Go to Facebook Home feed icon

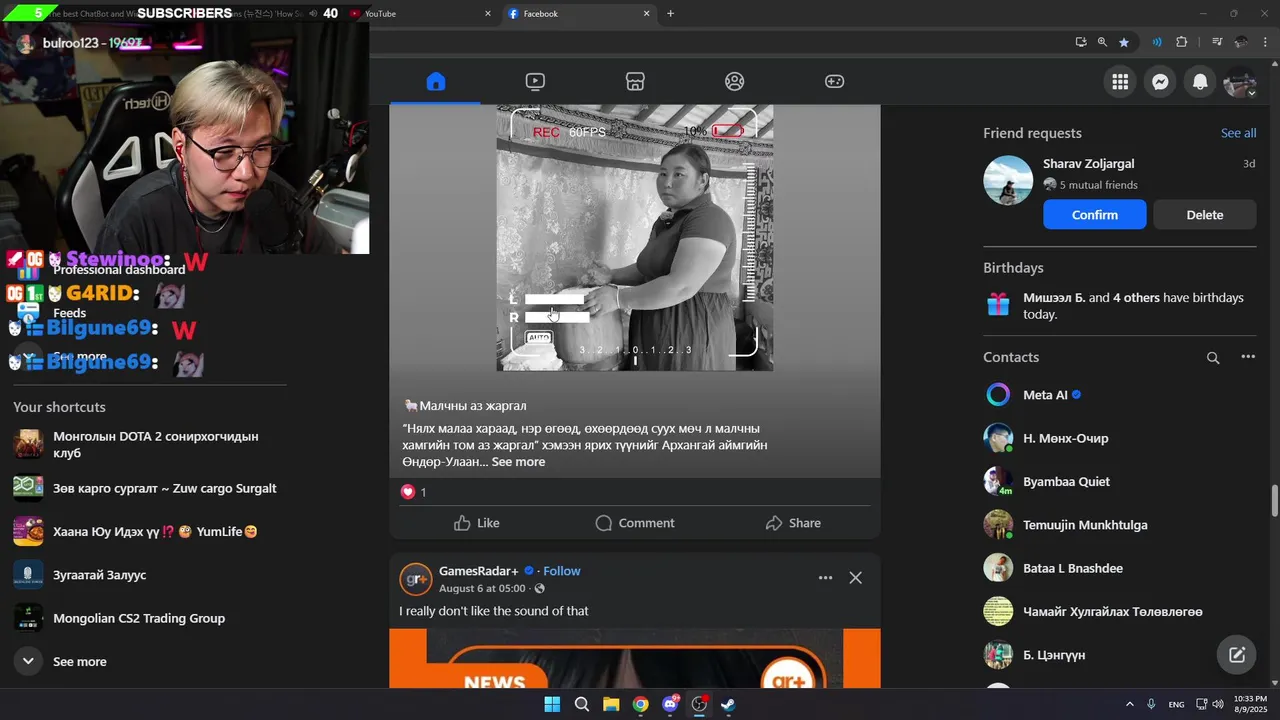point(435,82)
